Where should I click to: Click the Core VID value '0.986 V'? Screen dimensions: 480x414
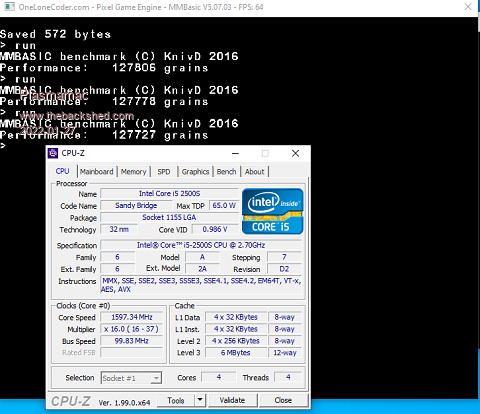click(x=215, y=229)
